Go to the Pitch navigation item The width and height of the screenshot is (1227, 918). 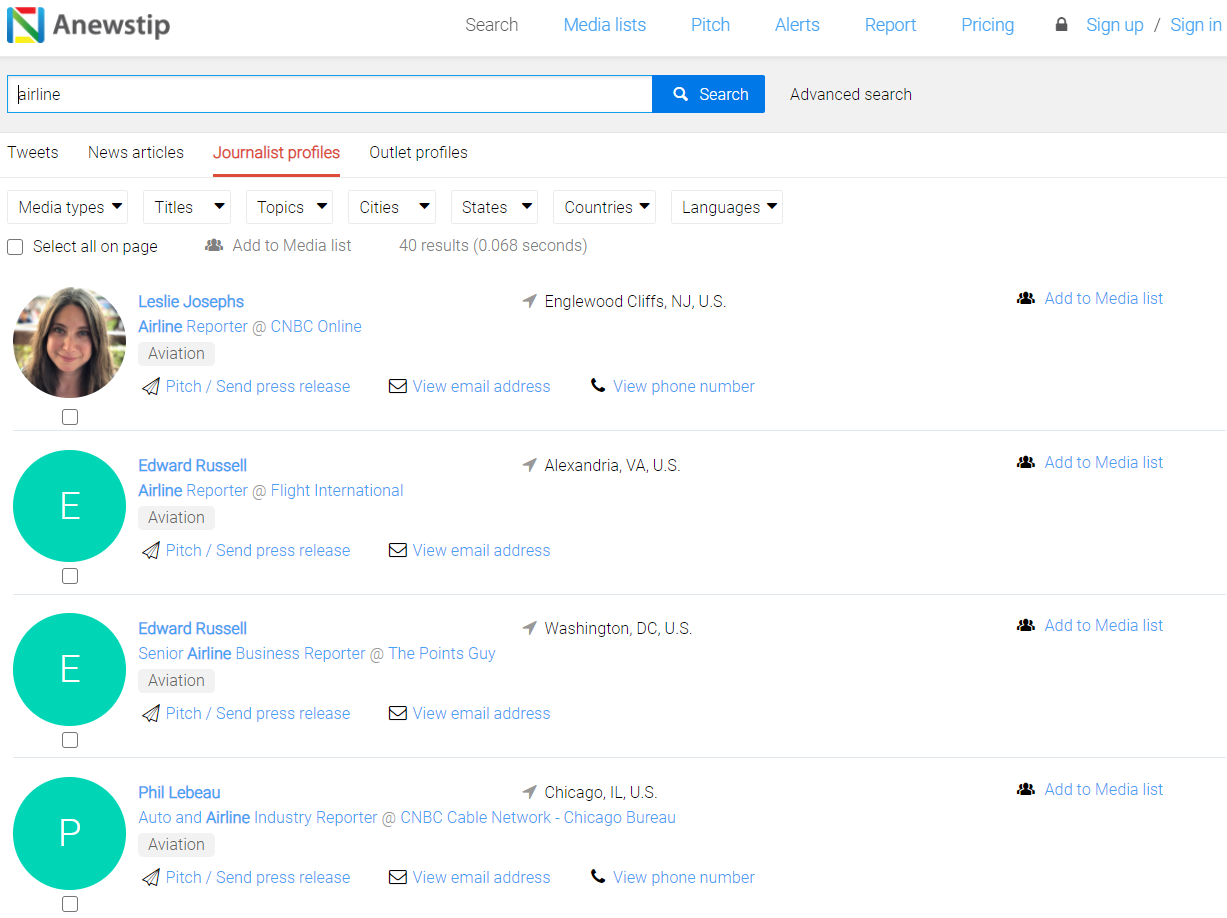click(x=711, y=25)
